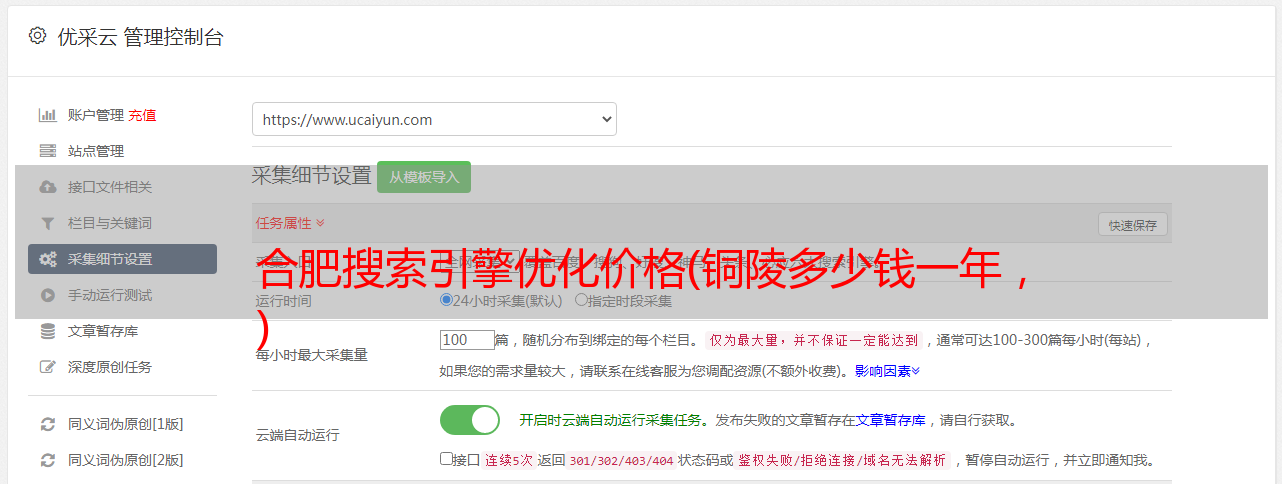Open 账户管理 in the sidebar

(x=96, y=115)
